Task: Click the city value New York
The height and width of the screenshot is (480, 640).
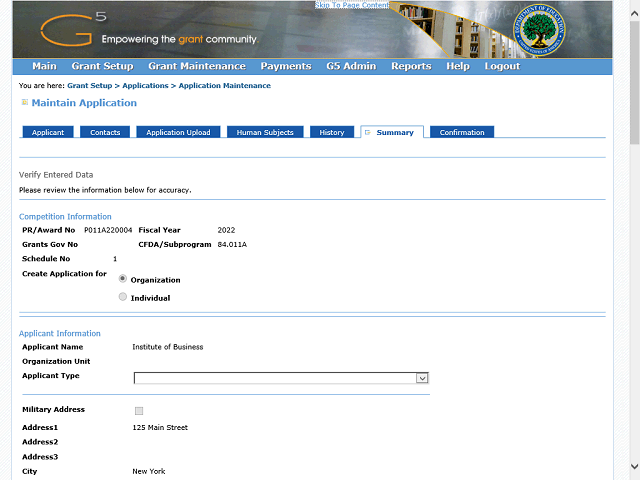Action: pyautogui.click(x=149, y=471)
